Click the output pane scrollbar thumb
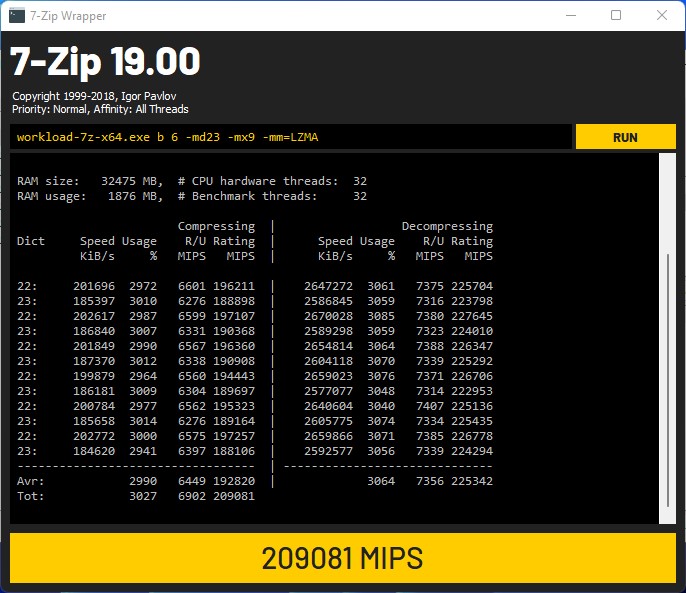Image resolution: width=686 pixels, height=593 pixels. 668,380
